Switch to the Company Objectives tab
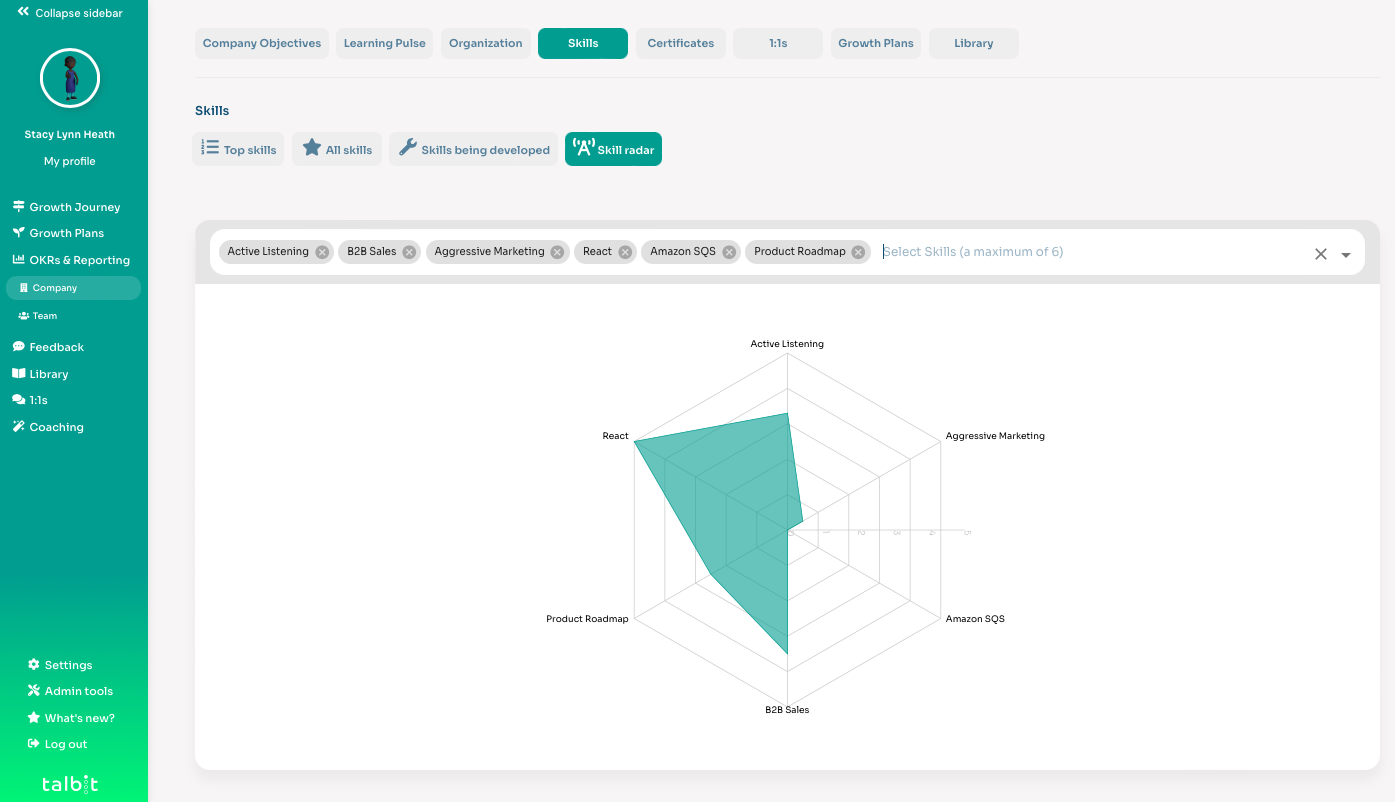The height and width of the screenshot is (802, 1395). click(262, 43)
